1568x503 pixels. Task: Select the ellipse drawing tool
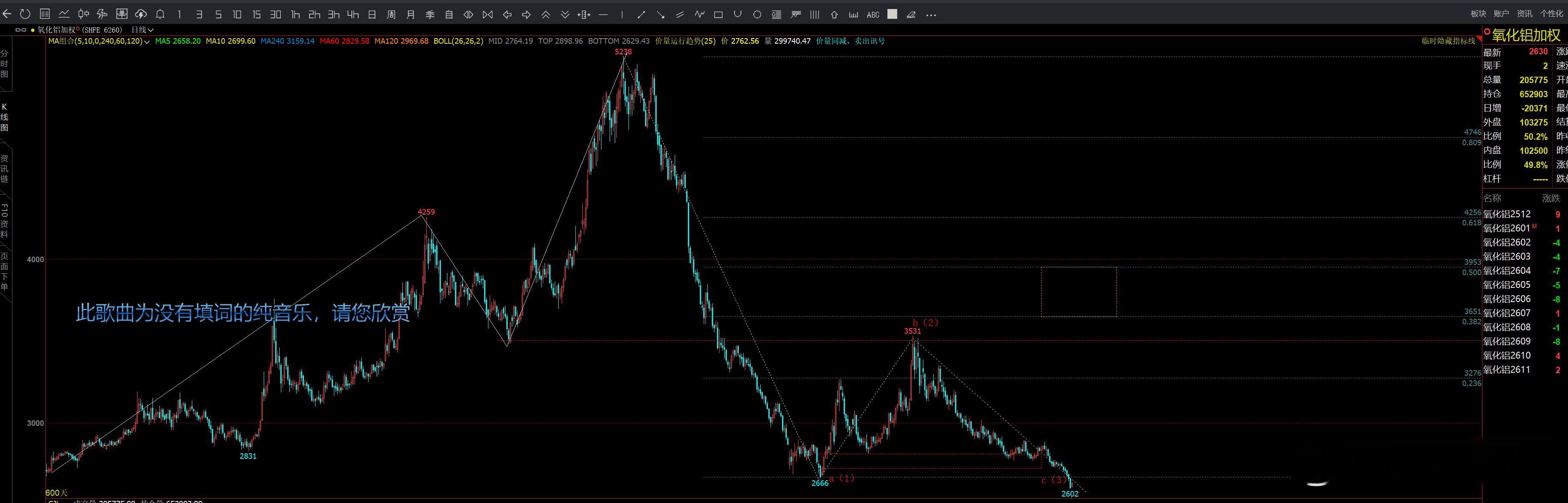coord(757,14)
